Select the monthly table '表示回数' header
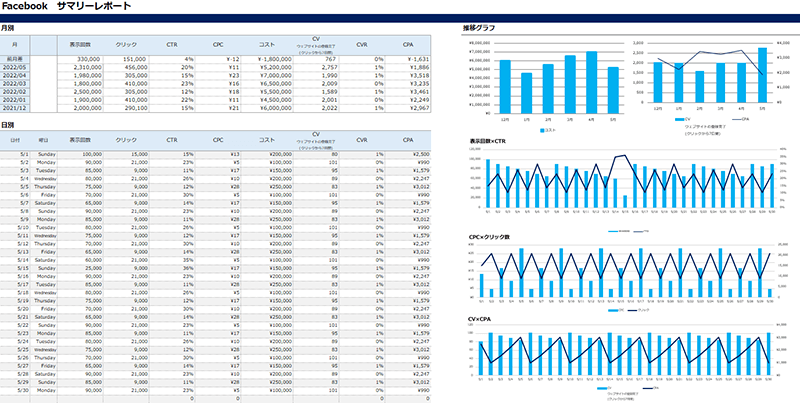800x403 pixels. (x=80, y=45)
